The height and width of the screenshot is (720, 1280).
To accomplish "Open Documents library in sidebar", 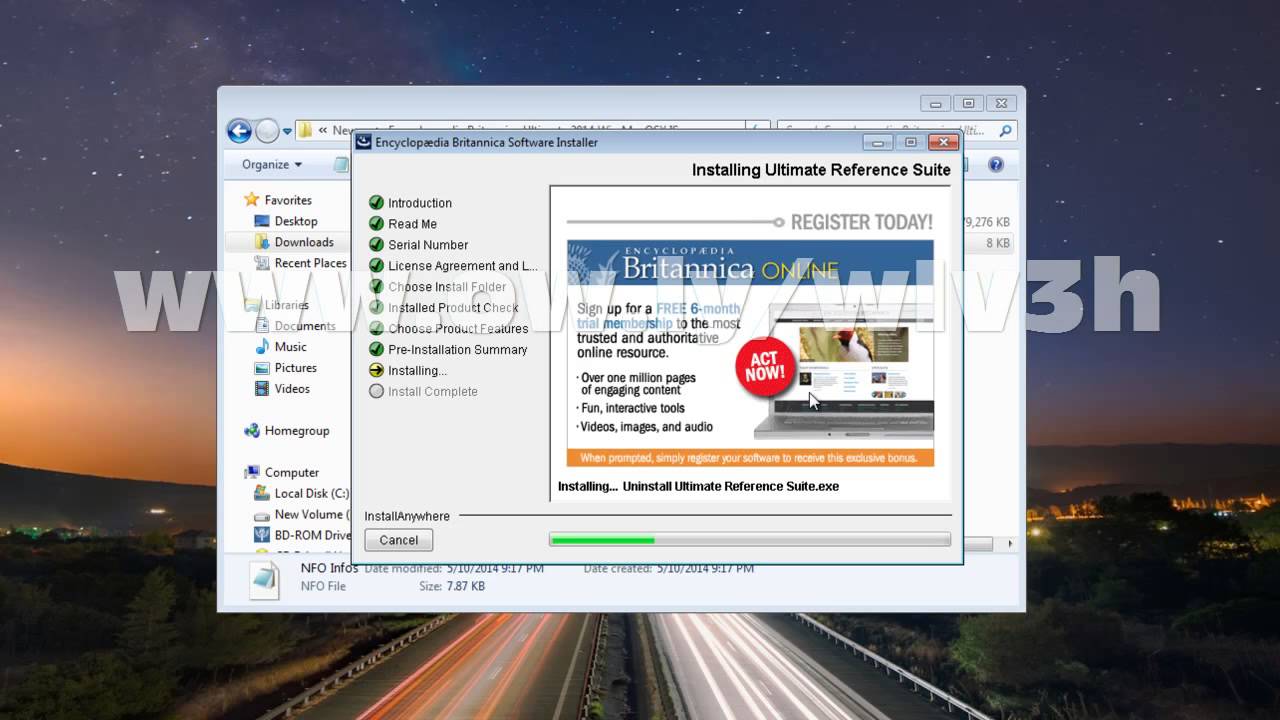I will coord(305,326).
